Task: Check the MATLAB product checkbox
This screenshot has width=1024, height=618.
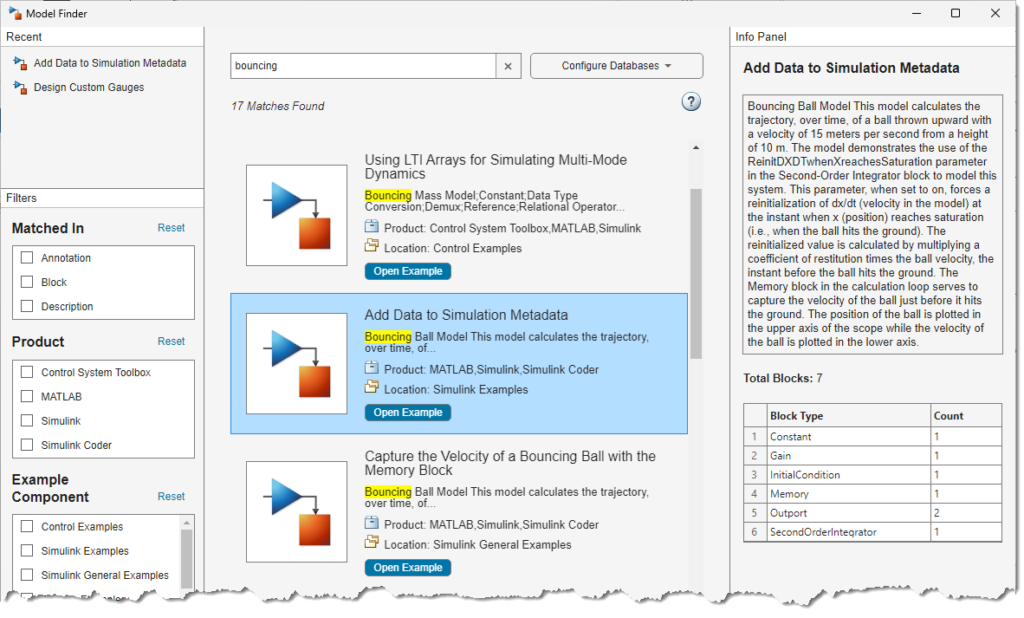Action: (27, 397)
